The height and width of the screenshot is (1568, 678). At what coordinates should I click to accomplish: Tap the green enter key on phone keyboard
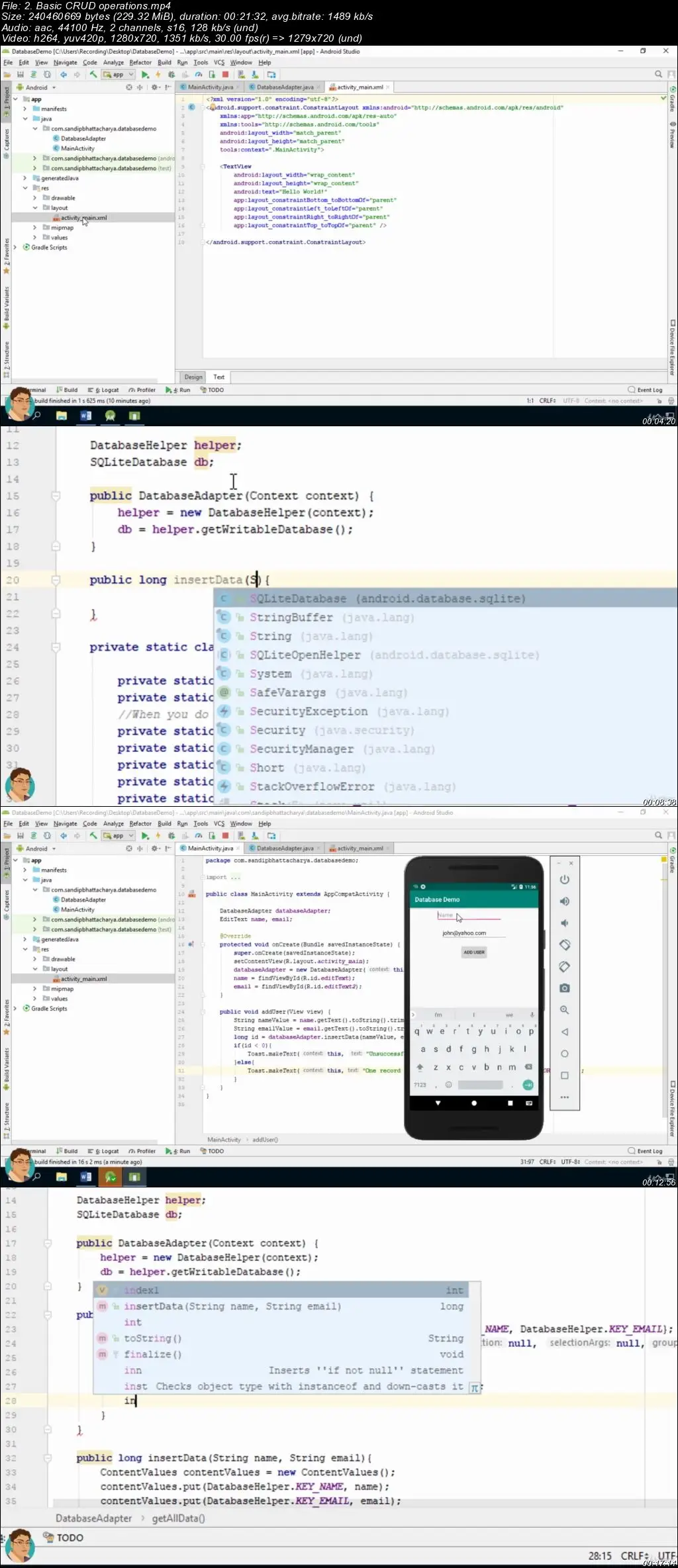pos(528,1085)
